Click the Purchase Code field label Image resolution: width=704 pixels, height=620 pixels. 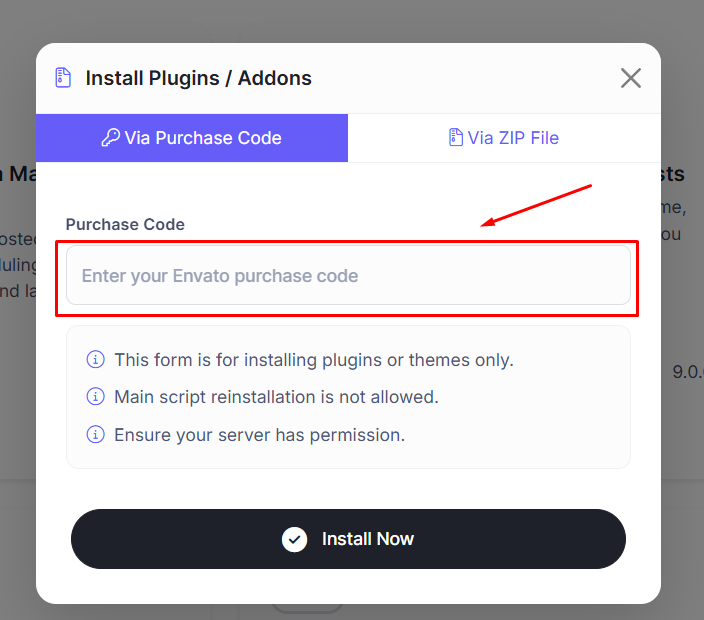[125, 224]
